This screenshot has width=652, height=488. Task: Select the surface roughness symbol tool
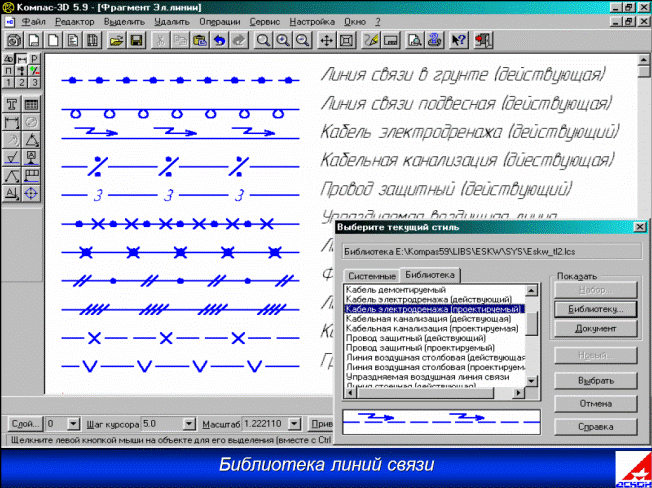click(12, 158)
